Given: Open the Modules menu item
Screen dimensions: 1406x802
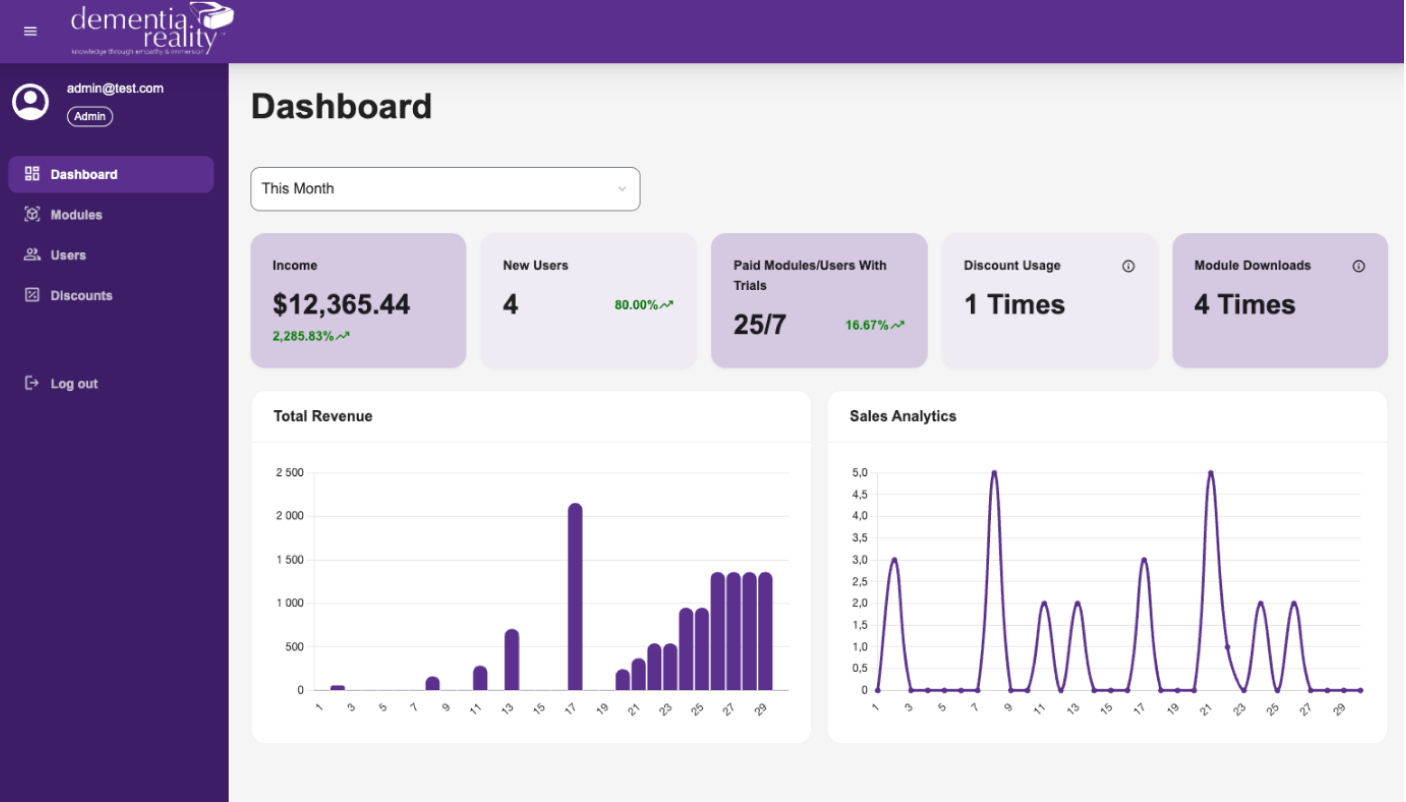Looking at the screenshot, I should [x=76, y=215].
